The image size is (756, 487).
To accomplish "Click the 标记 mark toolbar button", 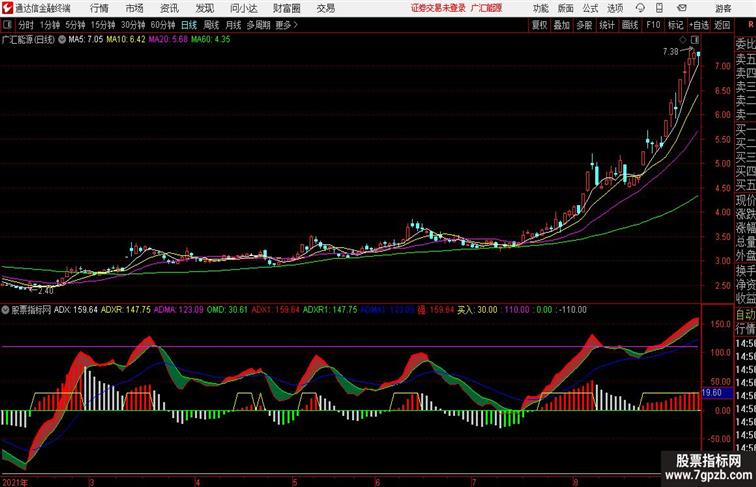I will click(675, 25).
